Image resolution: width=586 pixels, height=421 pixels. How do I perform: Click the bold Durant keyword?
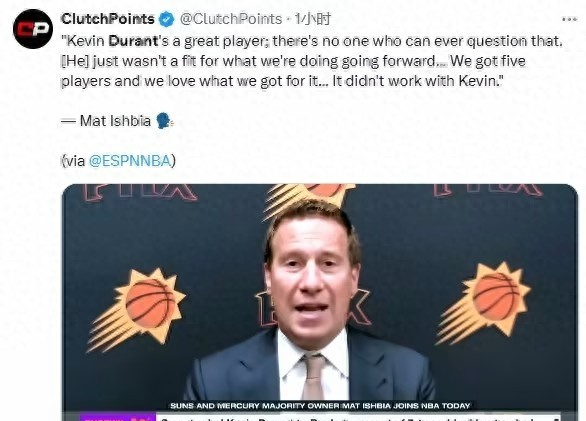tap(133, 41)
